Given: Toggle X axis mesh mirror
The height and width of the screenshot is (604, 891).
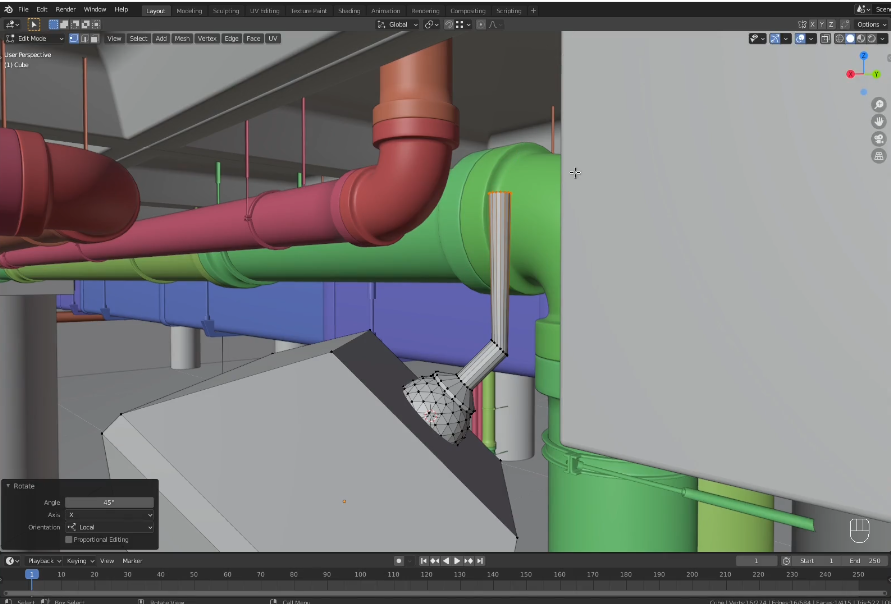Looking at the screenshot, I should (x=813, y=24).
